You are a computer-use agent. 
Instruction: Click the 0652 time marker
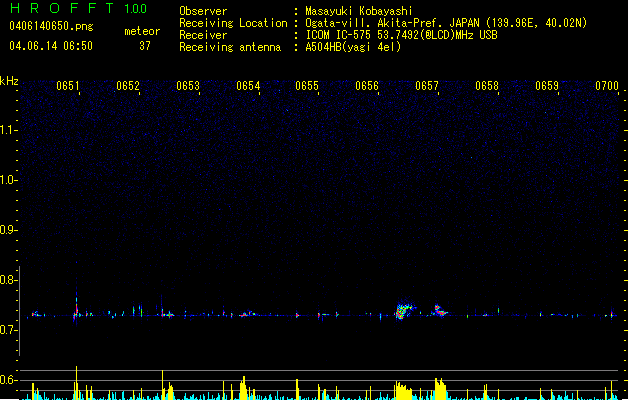(x=128, y=86)
